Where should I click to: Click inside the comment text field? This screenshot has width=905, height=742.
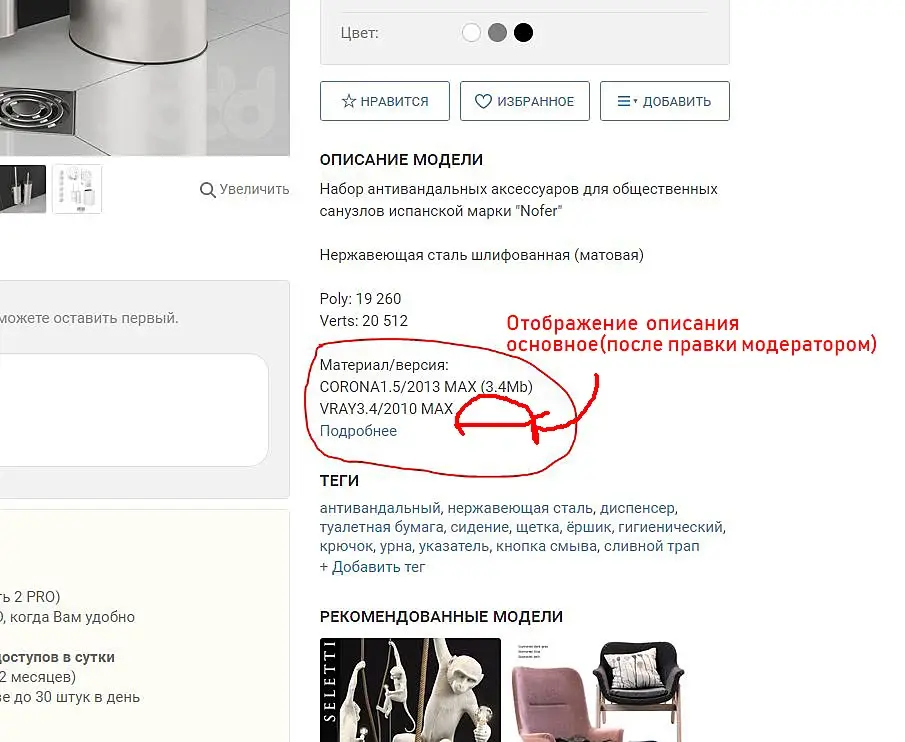pos(134,410)
